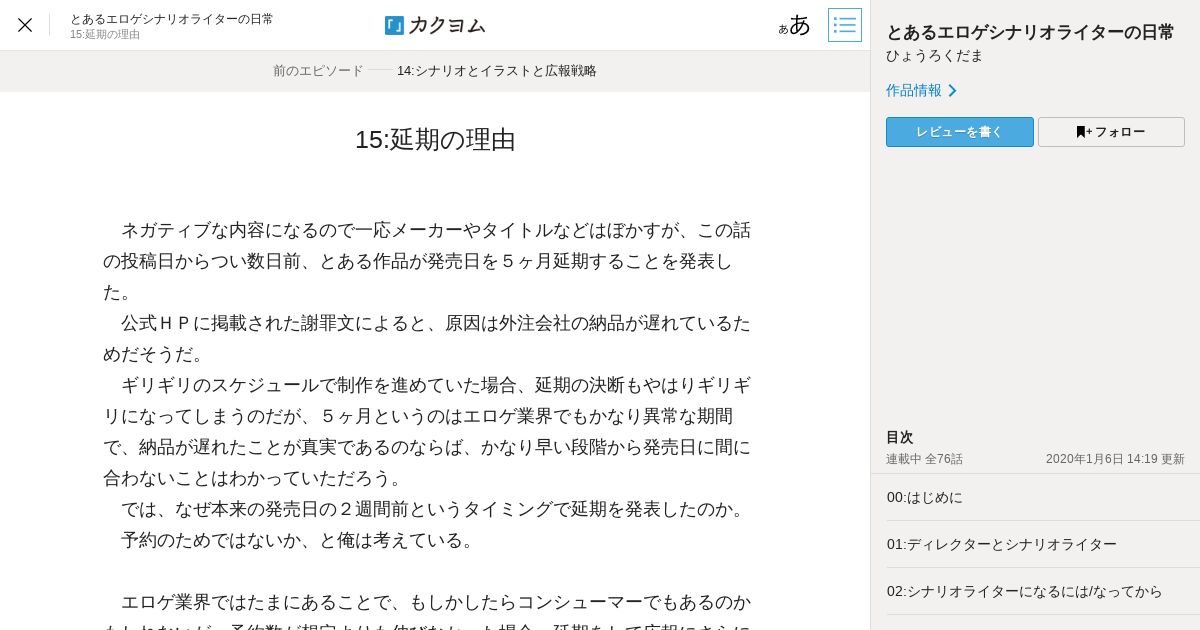Click the 前のエピソード label
The image size is (1200, 630).
318,71
